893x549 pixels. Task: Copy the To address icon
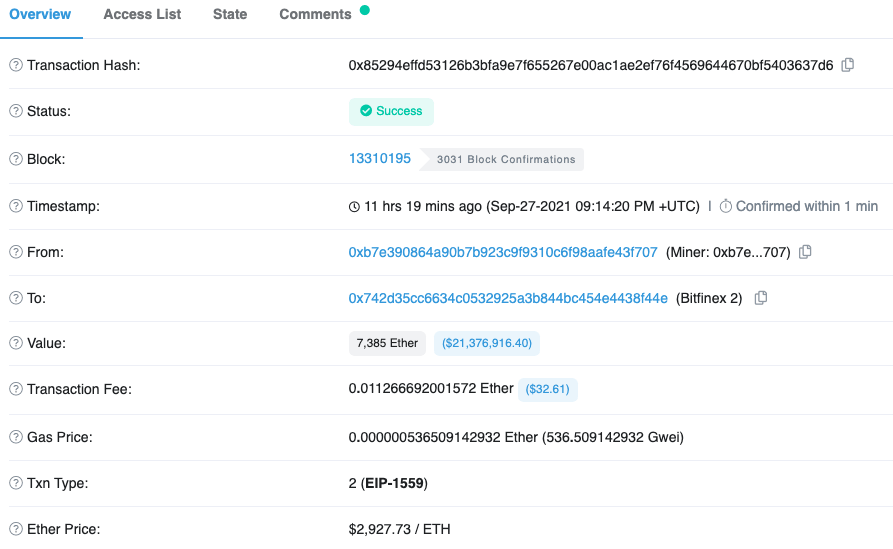pos(761,298)
